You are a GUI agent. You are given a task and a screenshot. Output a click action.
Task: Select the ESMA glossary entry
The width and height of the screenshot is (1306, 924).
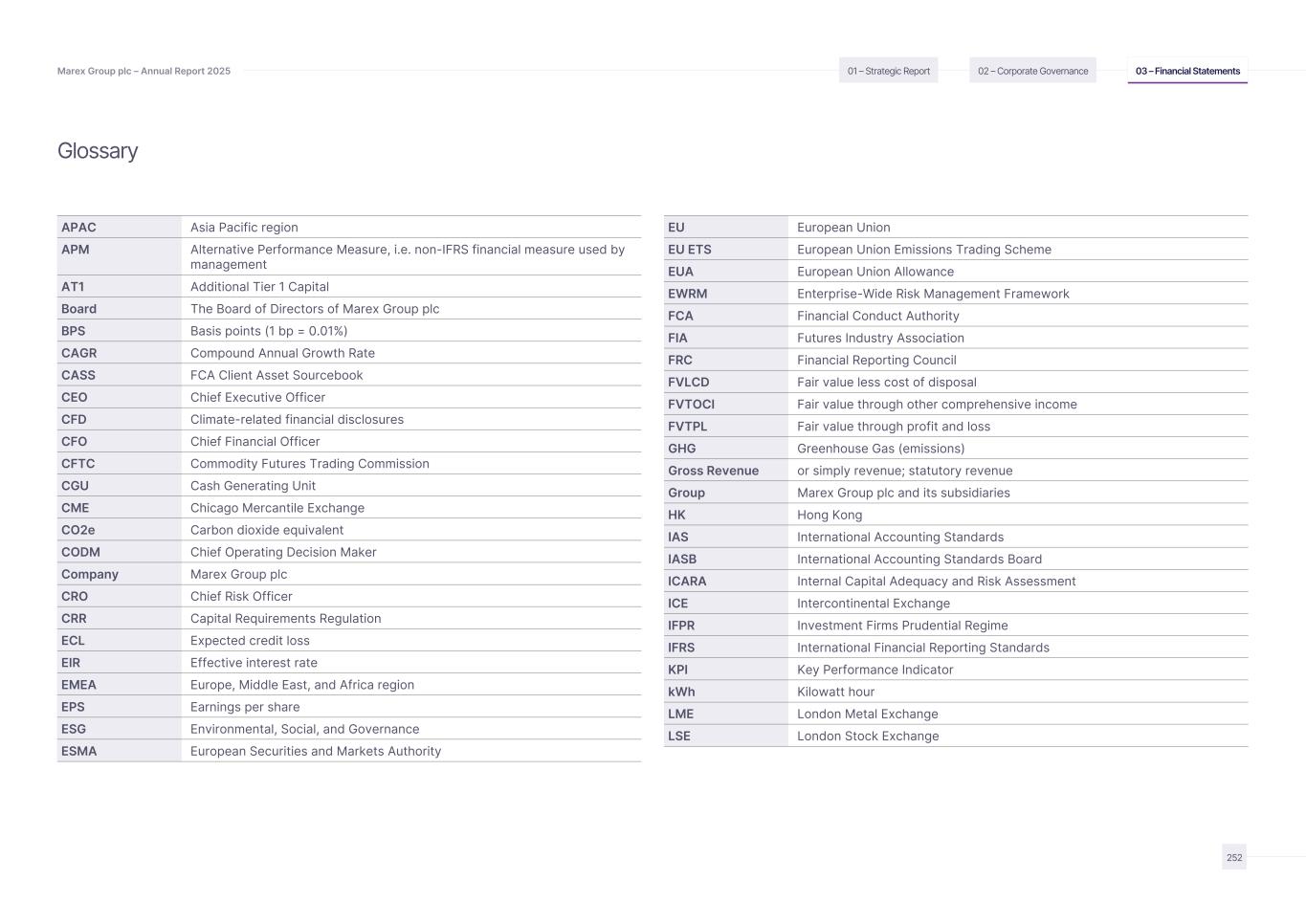[x=79, y=752]
